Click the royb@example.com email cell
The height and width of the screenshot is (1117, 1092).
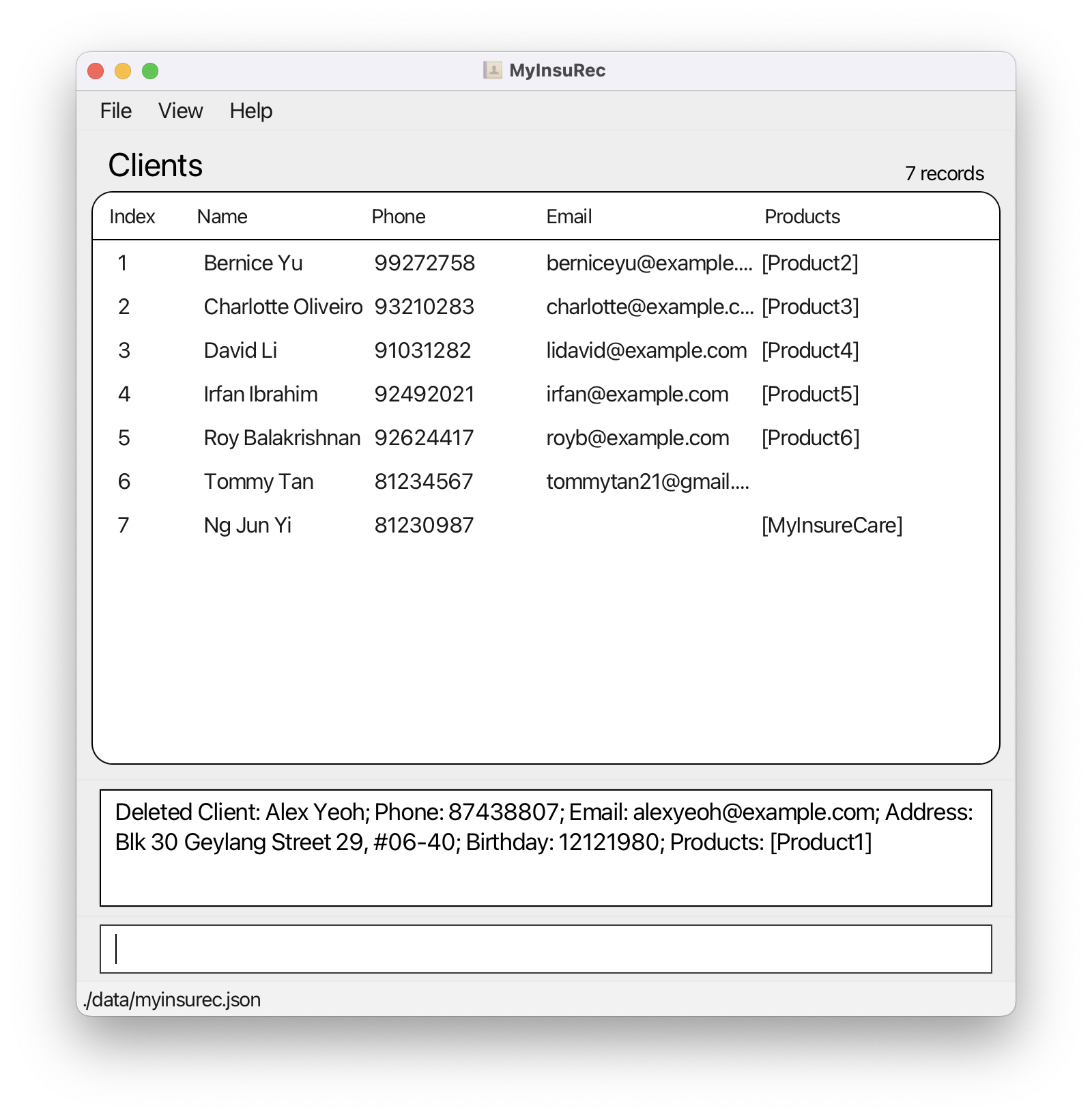click(637, 438)
